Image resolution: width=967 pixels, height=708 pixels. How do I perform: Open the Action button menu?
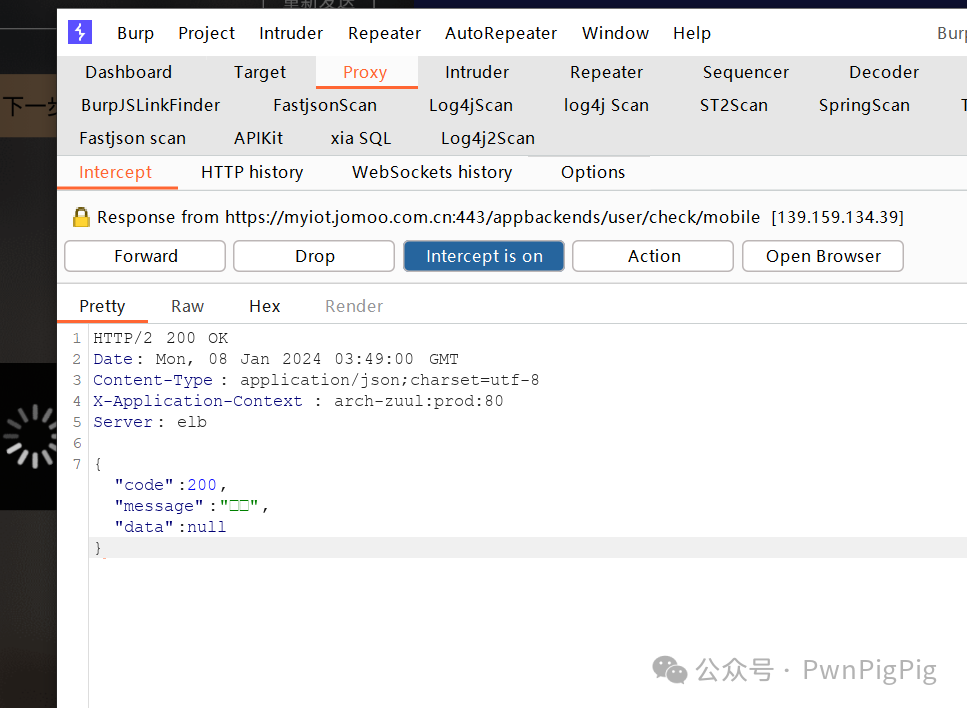pyautogui.click(x=654, y=256)
